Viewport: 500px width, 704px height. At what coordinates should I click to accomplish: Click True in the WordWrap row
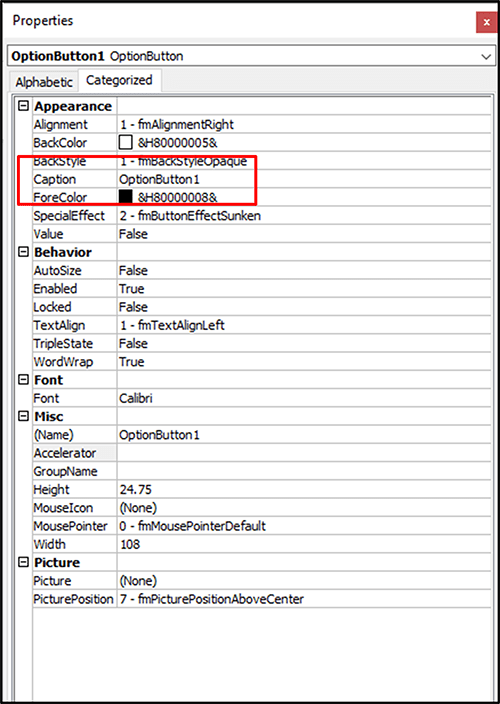click(x=132, y=362)
